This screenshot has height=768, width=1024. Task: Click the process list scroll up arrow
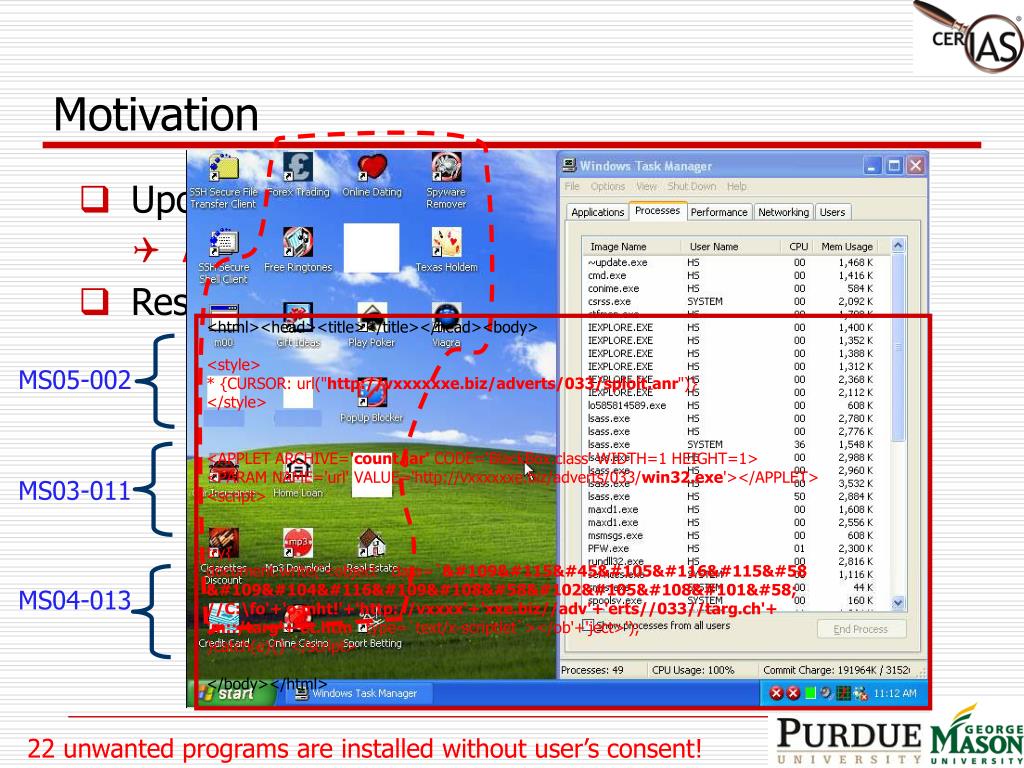click(898, 246)
